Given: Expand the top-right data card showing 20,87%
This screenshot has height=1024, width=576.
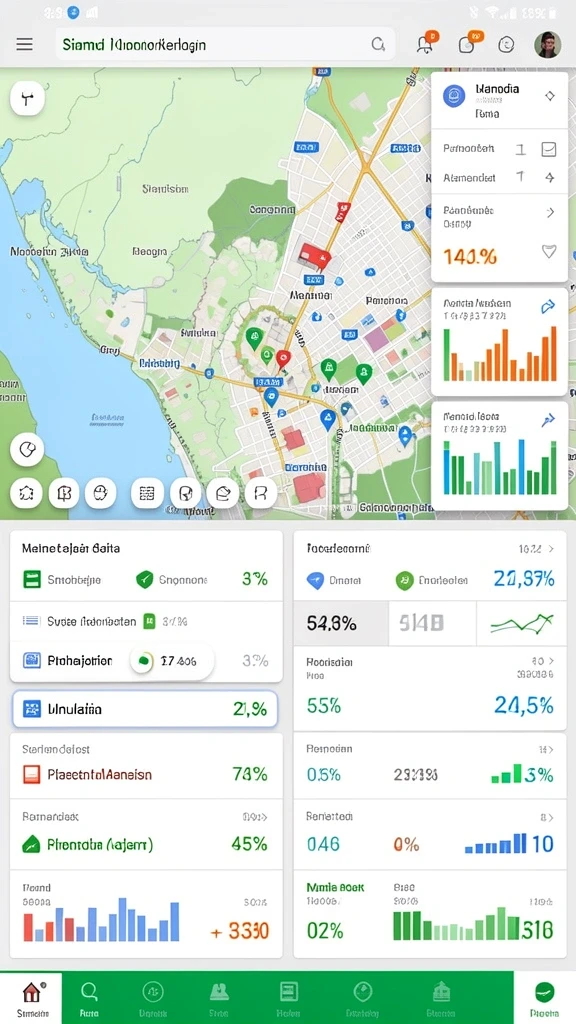Looking at the screenshot, I should tap(550, 549).
